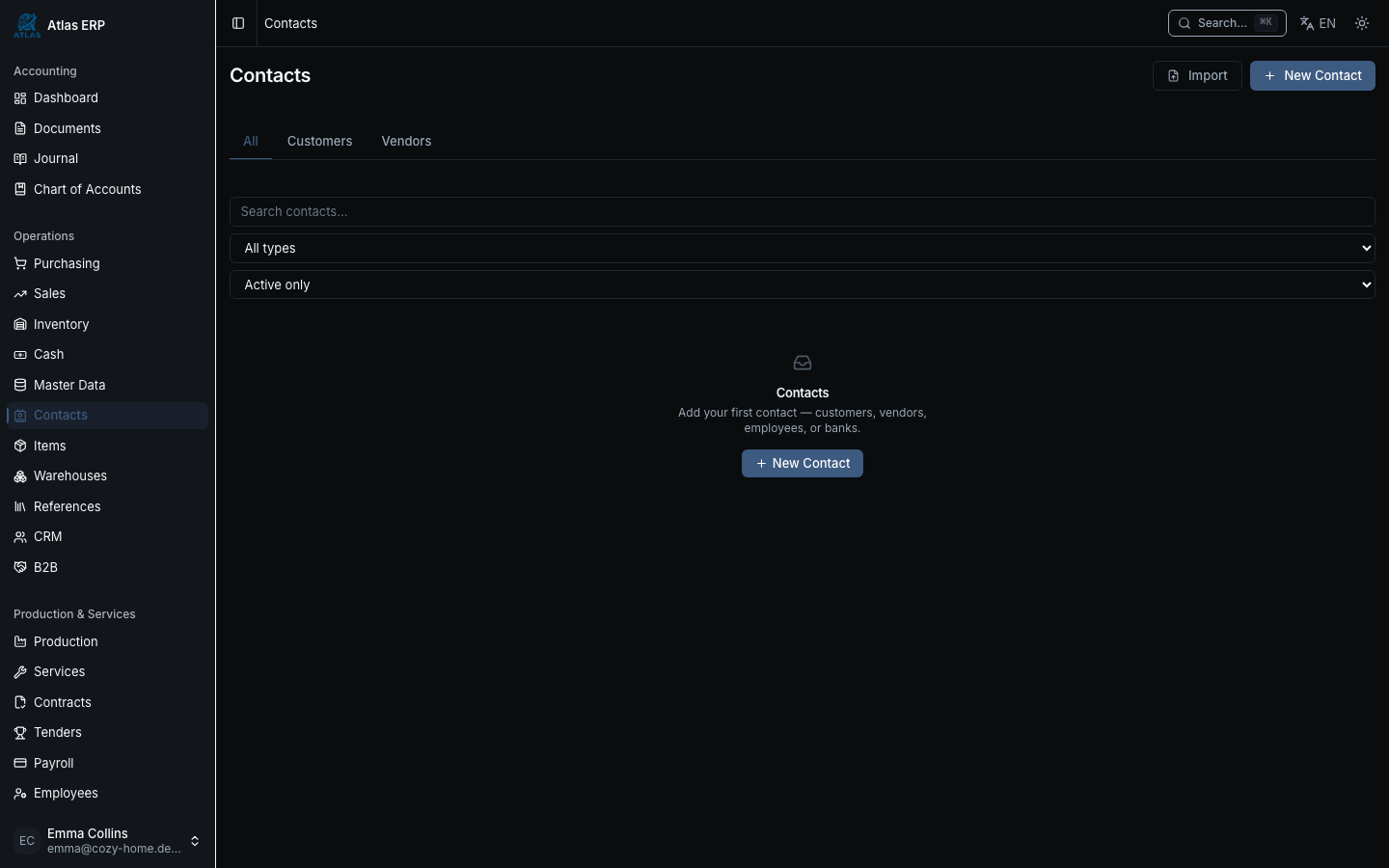Open the Dashboard sidebar icon
The width and height of the screenshot is (1389, 868).
point(20,98)
